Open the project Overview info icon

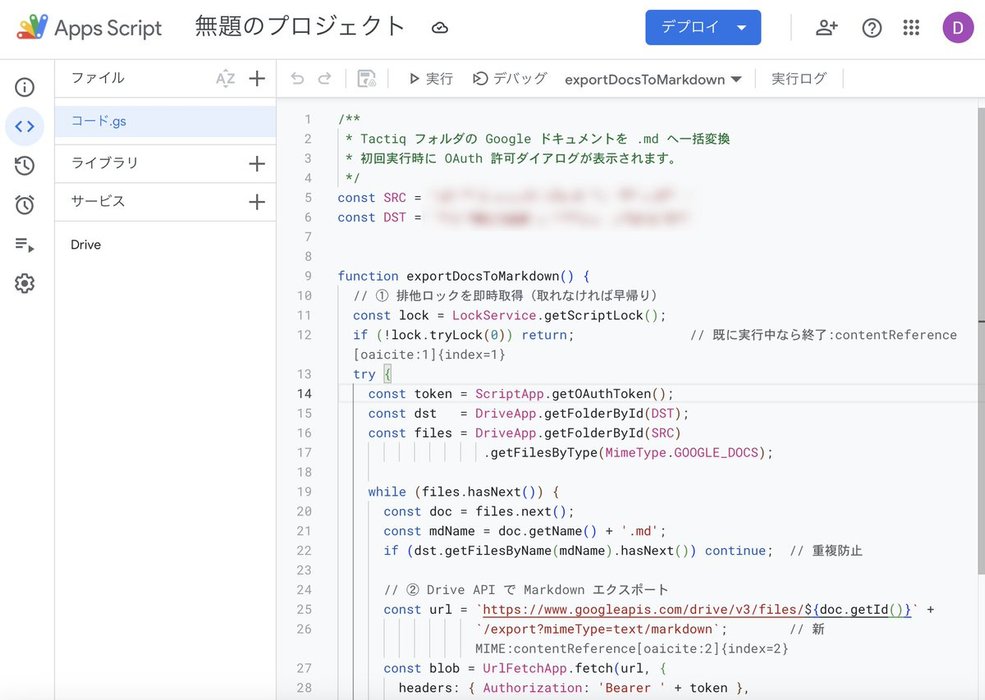24,87
